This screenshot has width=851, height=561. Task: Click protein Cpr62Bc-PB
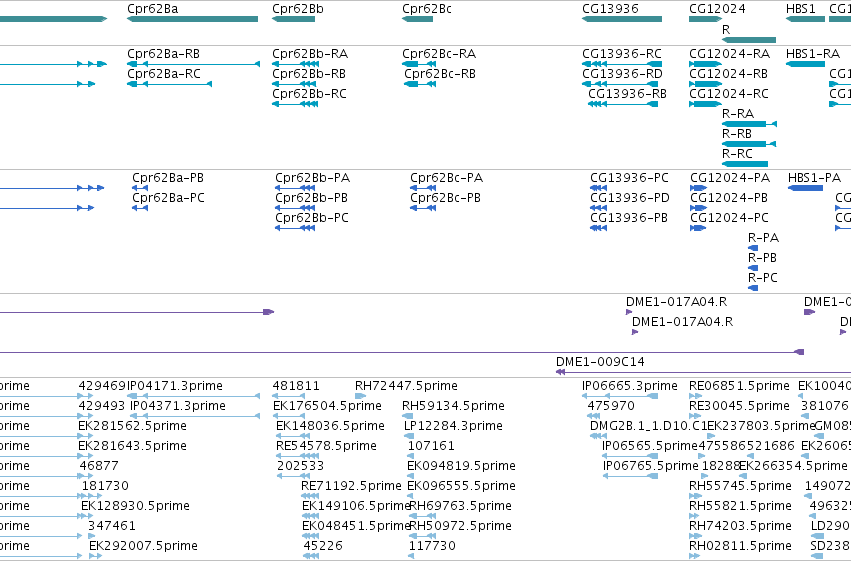[423, 208]
